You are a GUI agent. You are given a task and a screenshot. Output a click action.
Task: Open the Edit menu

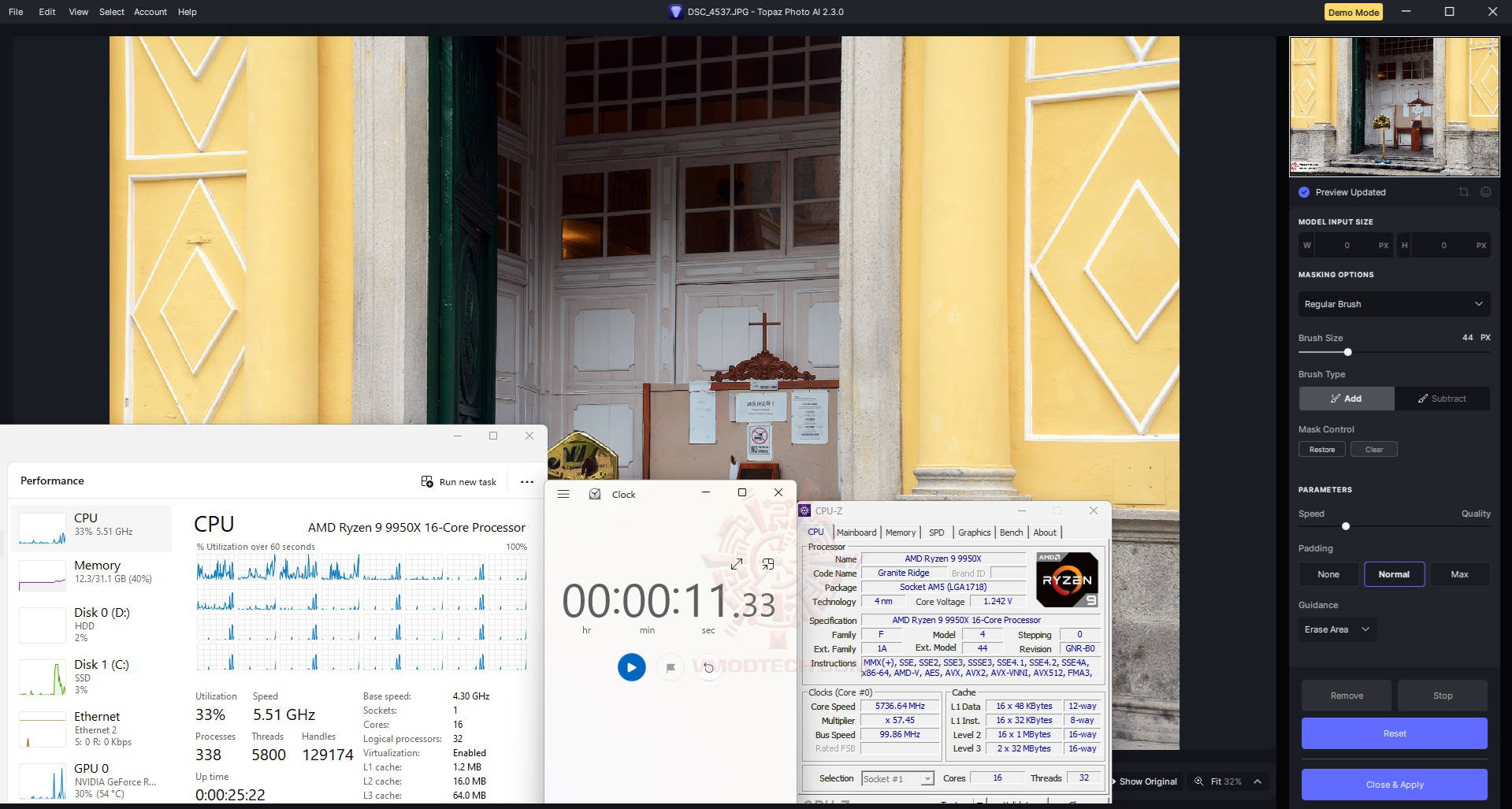point(47,12)
